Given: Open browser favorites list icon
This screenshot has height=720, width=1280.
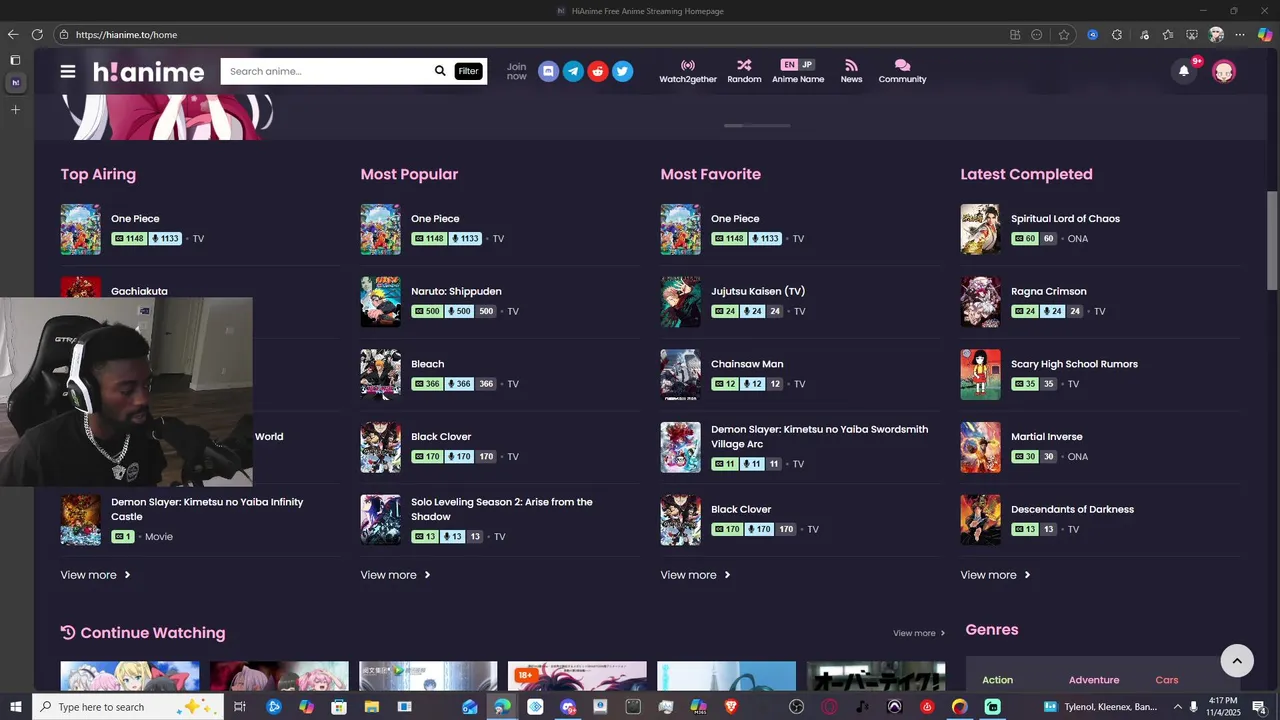Looking at the screenshot, I should point(1168,34).
